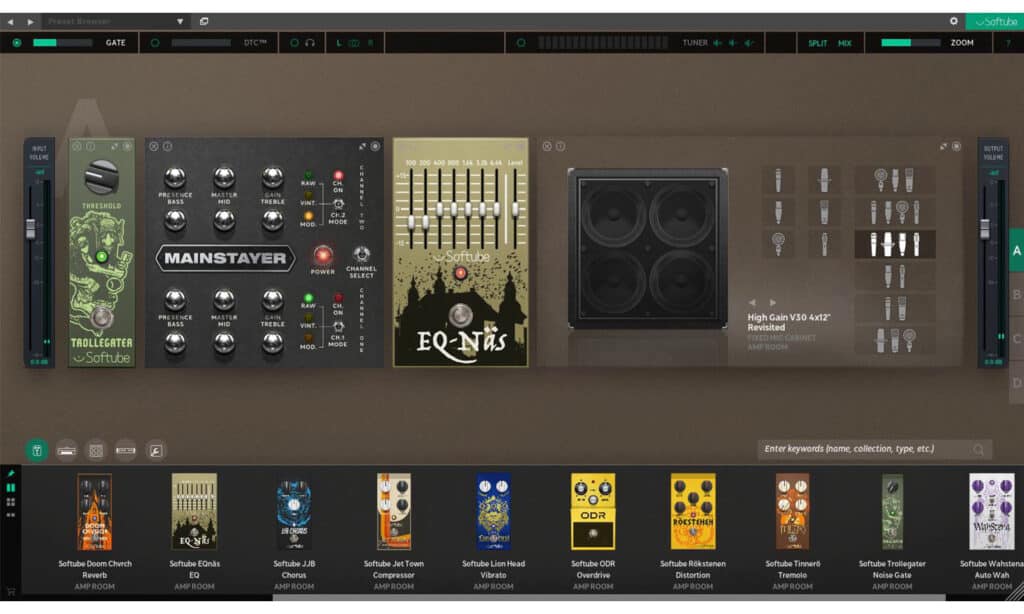Select the highlighted four-microphone setup
1024x614 pixels.
pyautogui.click(x=895, y=244)
